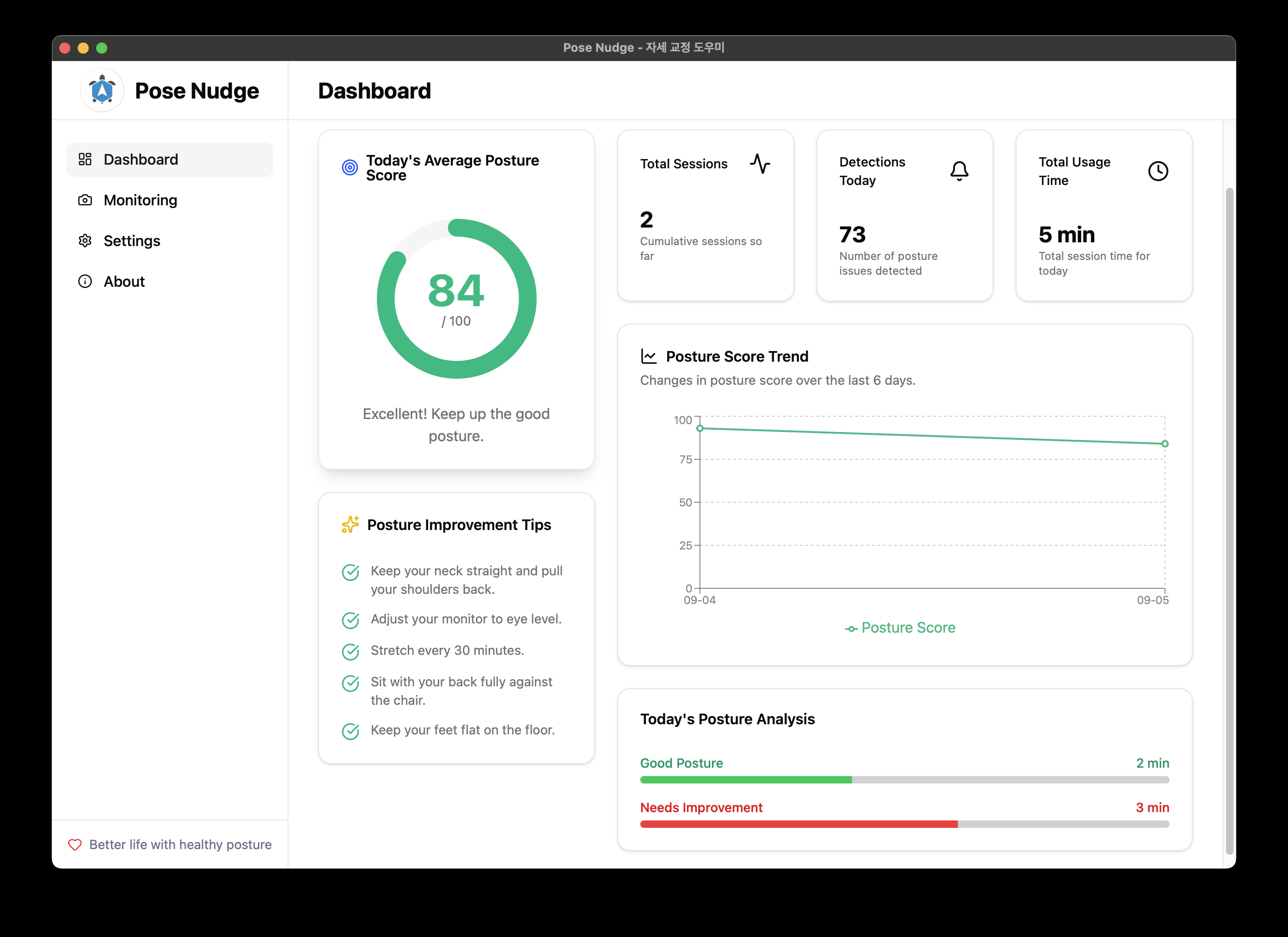Click the heart icon in sidebar footer

(x=75, y=845)
